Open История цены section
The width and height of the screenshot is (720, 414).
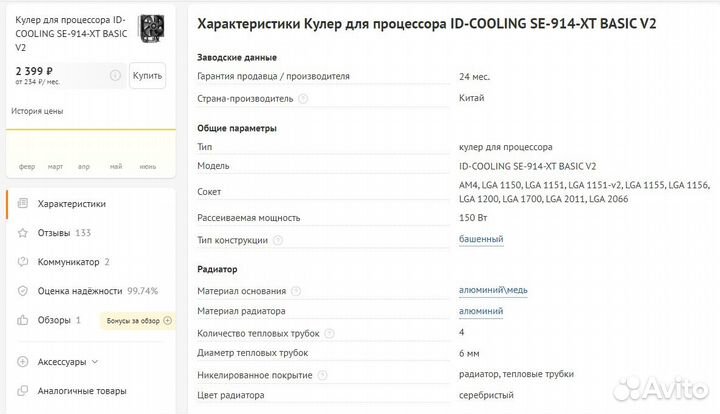pos(37,111)
